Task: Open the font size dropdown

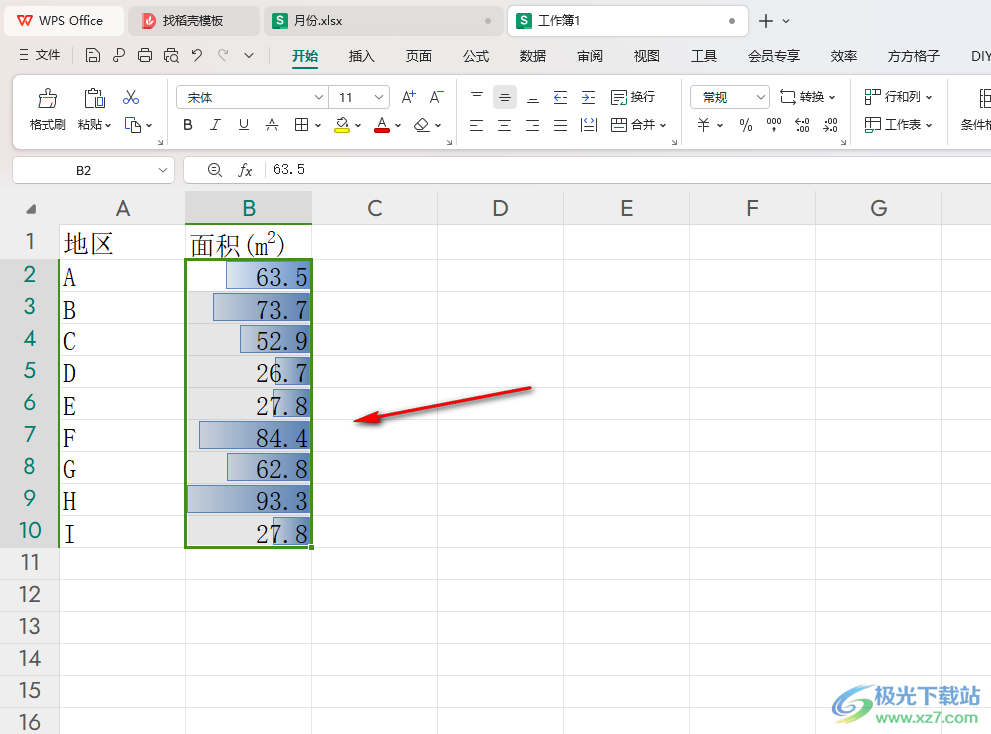Action: pos(379,97)
